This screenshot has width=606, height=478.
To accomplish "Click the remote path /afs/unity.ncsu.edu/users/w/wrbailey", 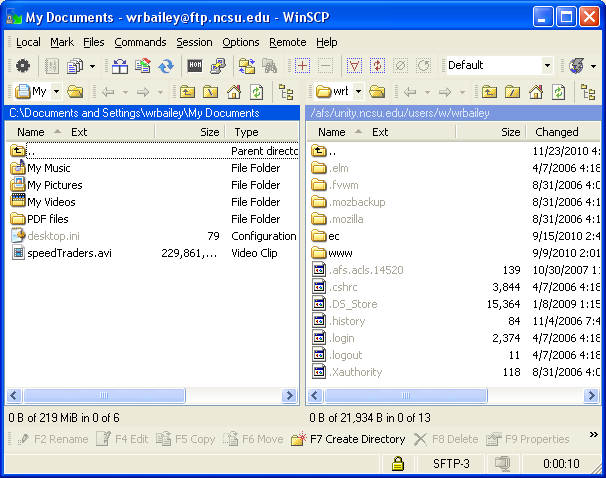I will [x=400, y=113].
